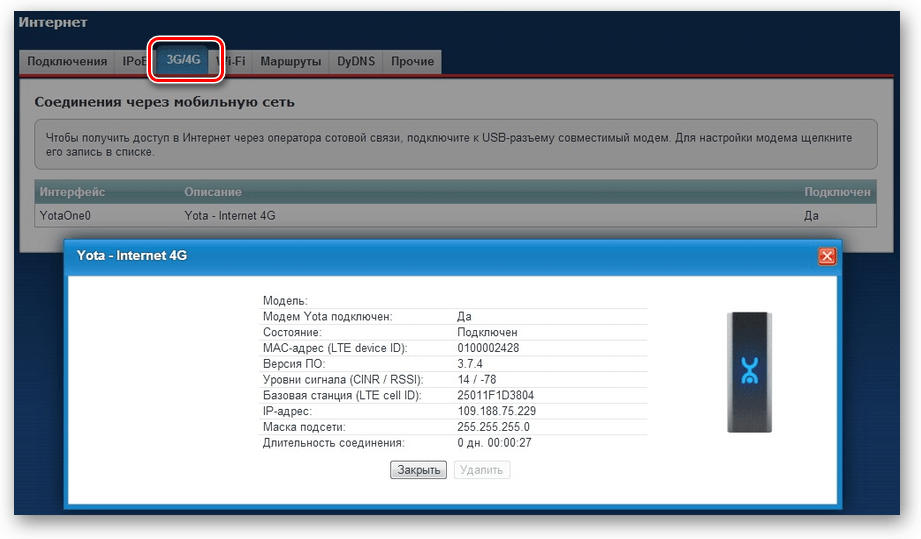Click the Версия ПО label
Image resolution: width=921 pixels, height=539 pixels.
[x=294, y=363]
